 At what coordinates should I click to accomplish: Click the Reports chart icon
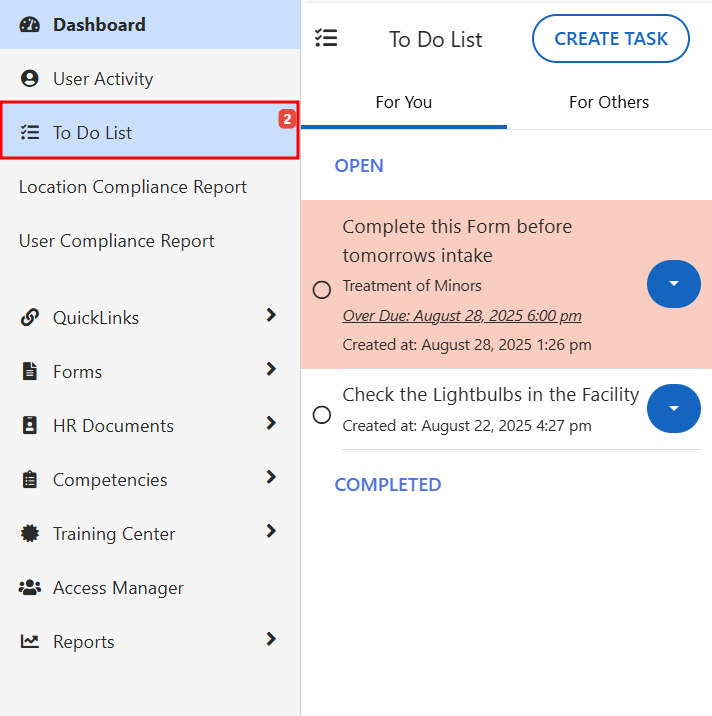click(x=30, y=642)
